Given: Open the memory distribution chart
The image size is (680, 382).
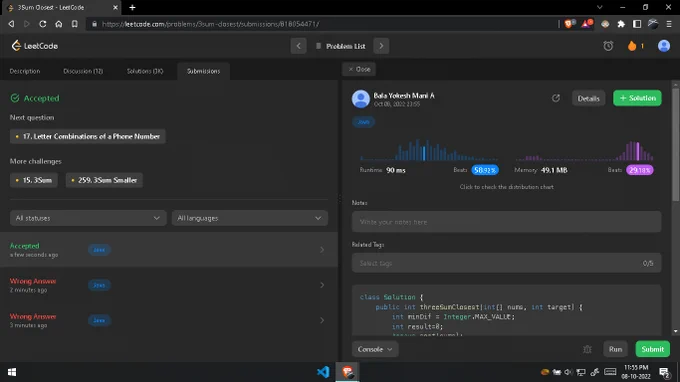Looking at the screenshot, I should (x=584, y=150).
